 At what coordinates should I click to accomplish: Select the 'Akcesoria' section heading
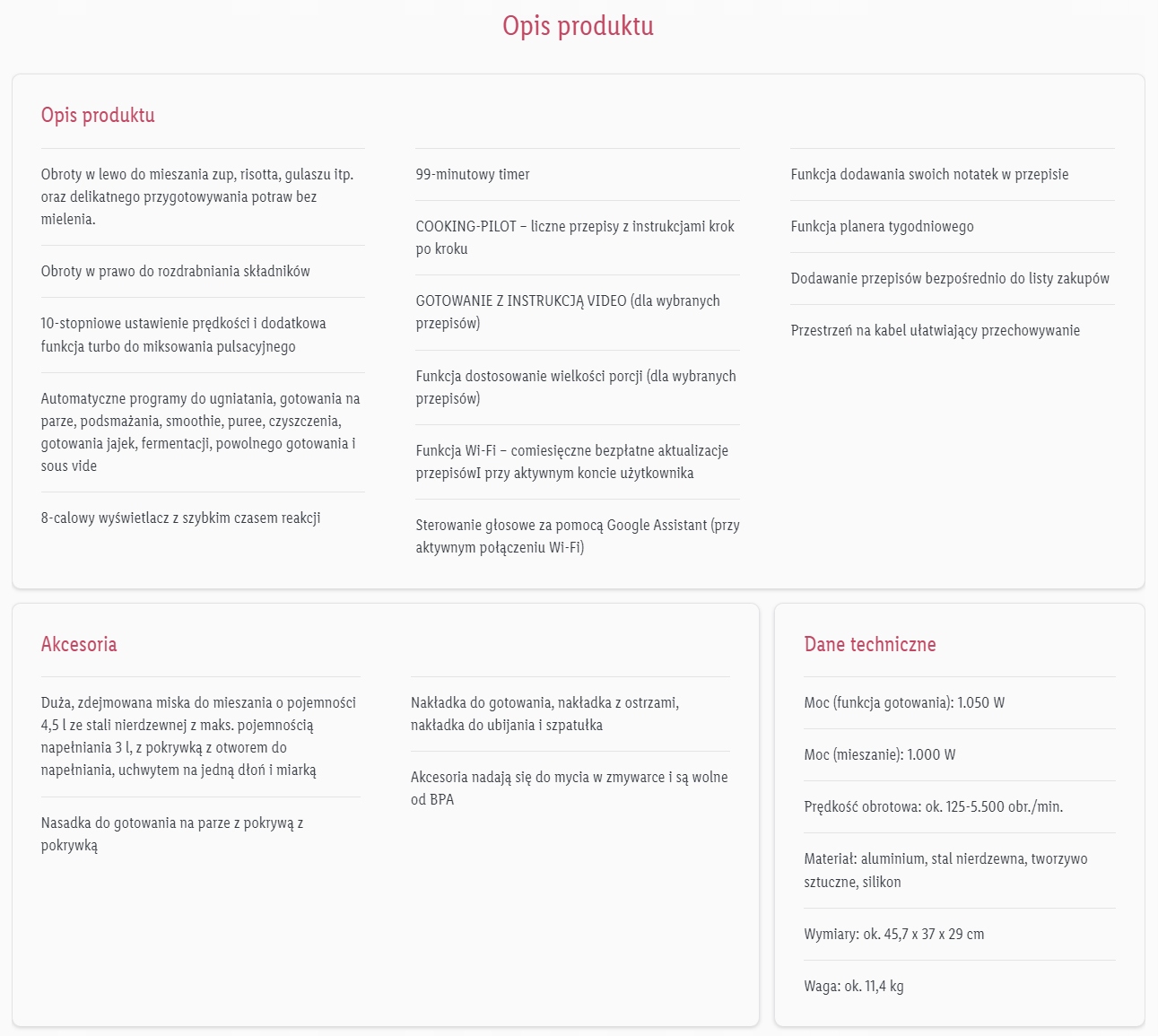click(79, 644)
